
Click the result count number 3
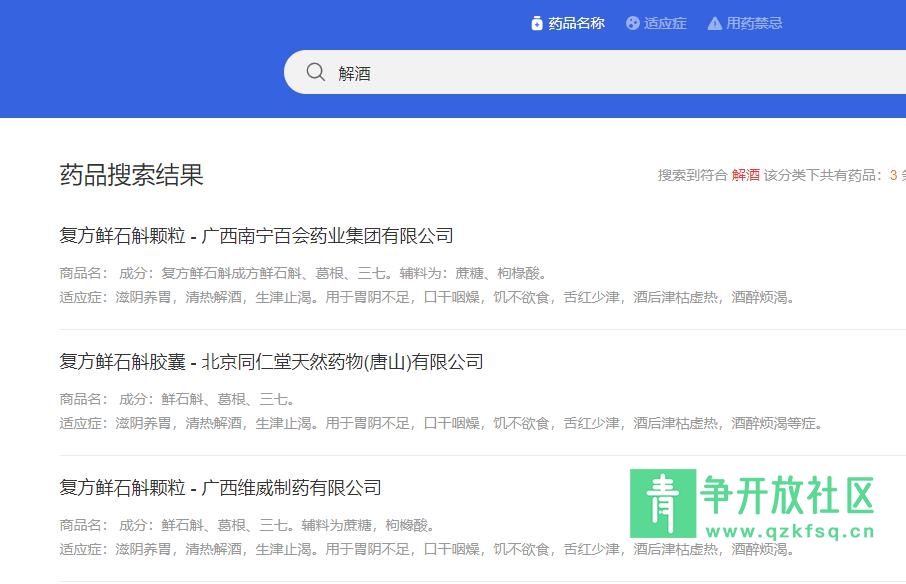click(893, 175)
